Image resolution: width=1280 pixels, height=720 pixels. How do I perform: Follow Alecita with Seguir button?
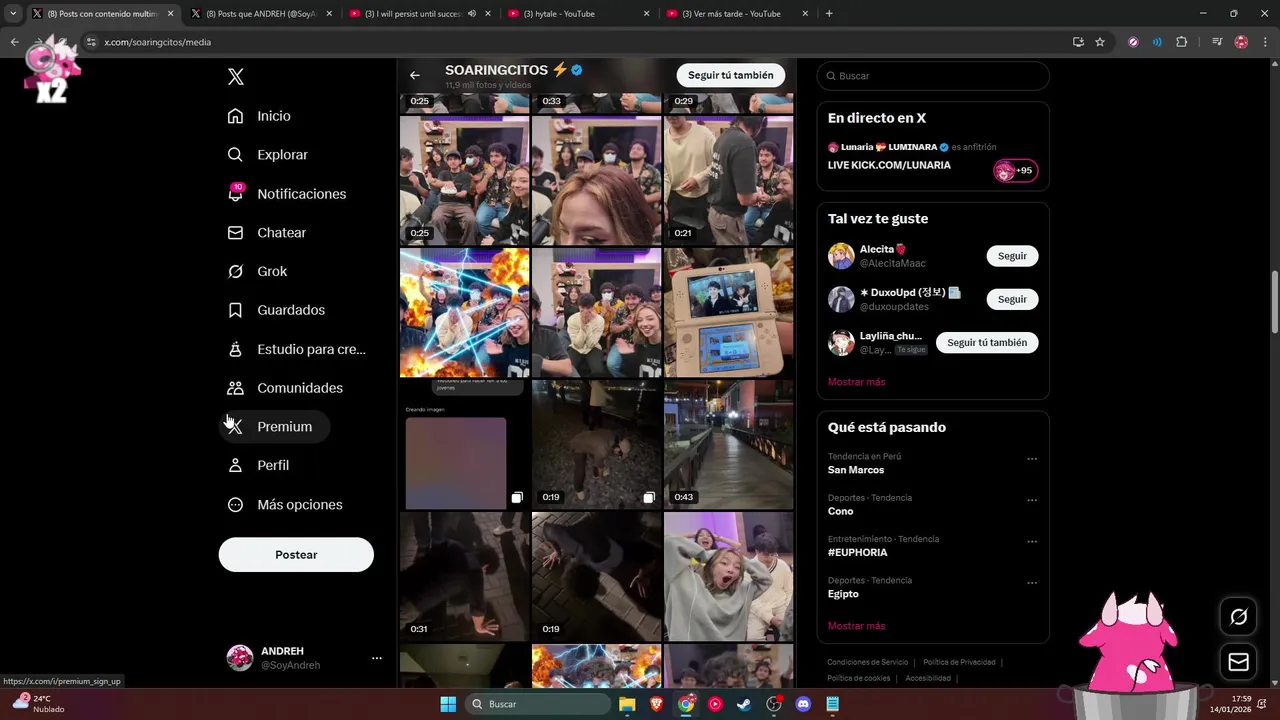click(1012, 256)
